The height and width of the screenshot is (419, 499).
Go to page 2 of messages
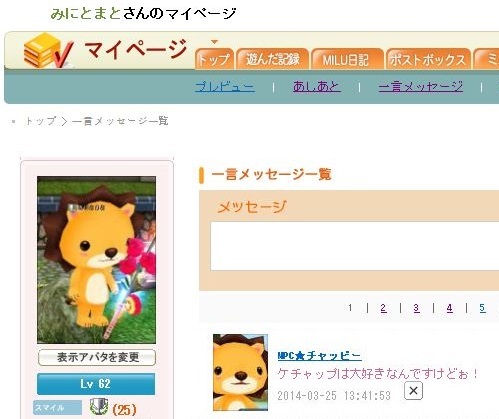pyautogui.click(x=383, y=308)
